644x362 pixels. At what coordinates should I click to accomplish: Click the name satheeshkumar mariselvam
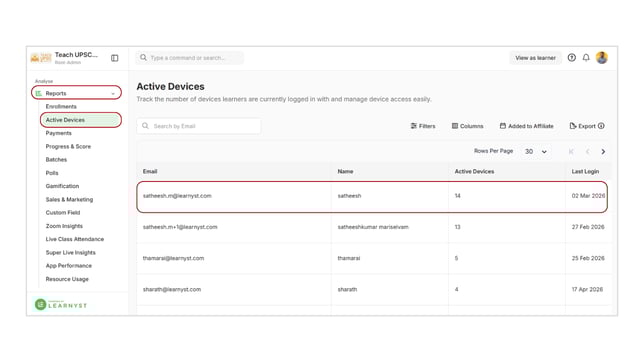tap(373, 227)
